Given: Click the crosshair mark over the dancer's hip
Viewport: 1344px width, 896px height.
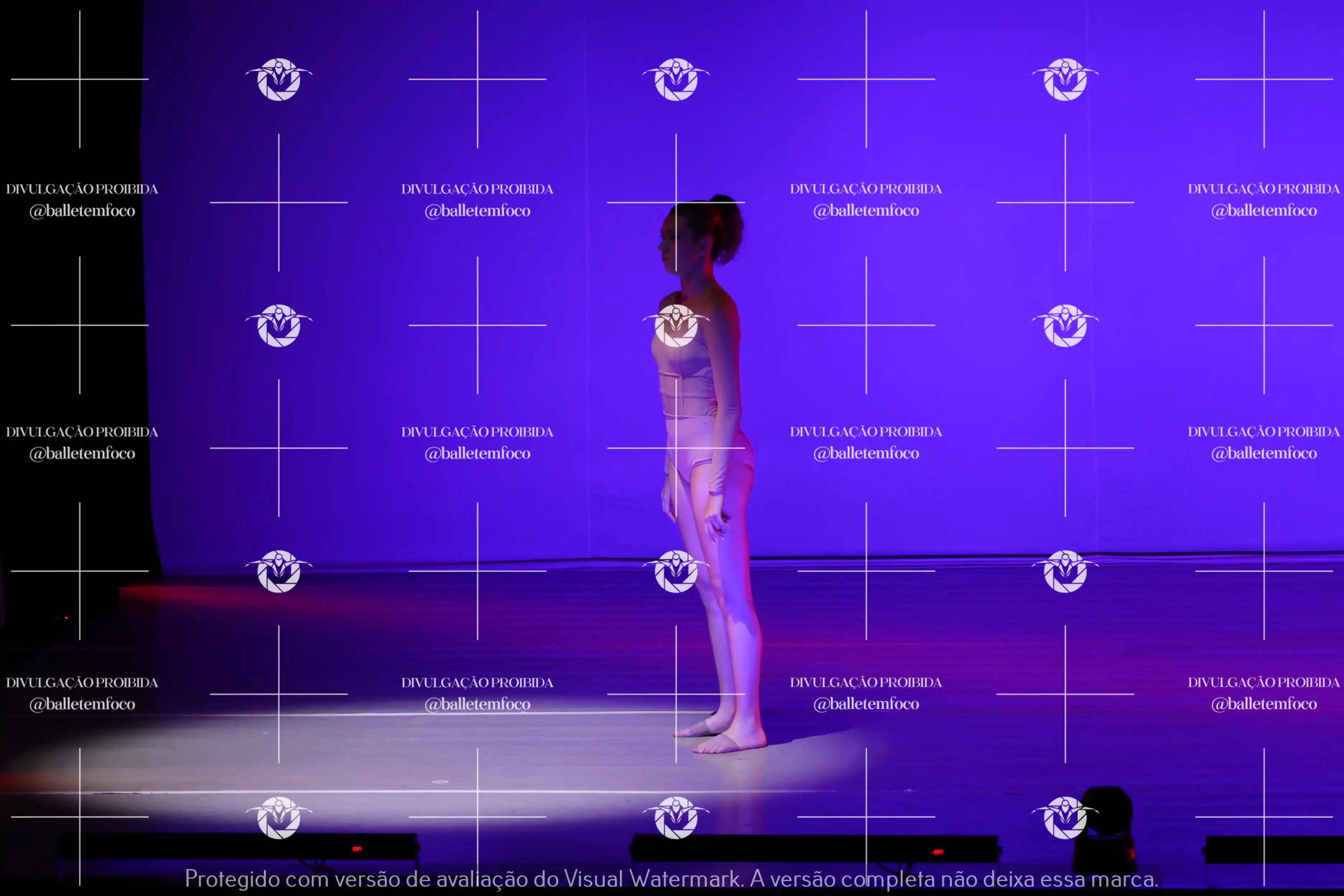Looking at the screenshot, I should point(676,448).
